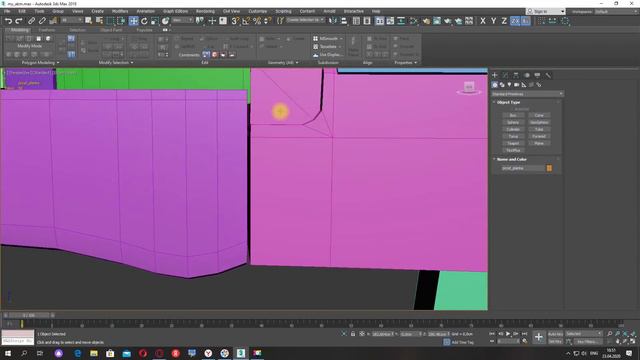Open the Hierarchy tab in command panel
This screenshot has height=360, width=640.
pos(516,75)
